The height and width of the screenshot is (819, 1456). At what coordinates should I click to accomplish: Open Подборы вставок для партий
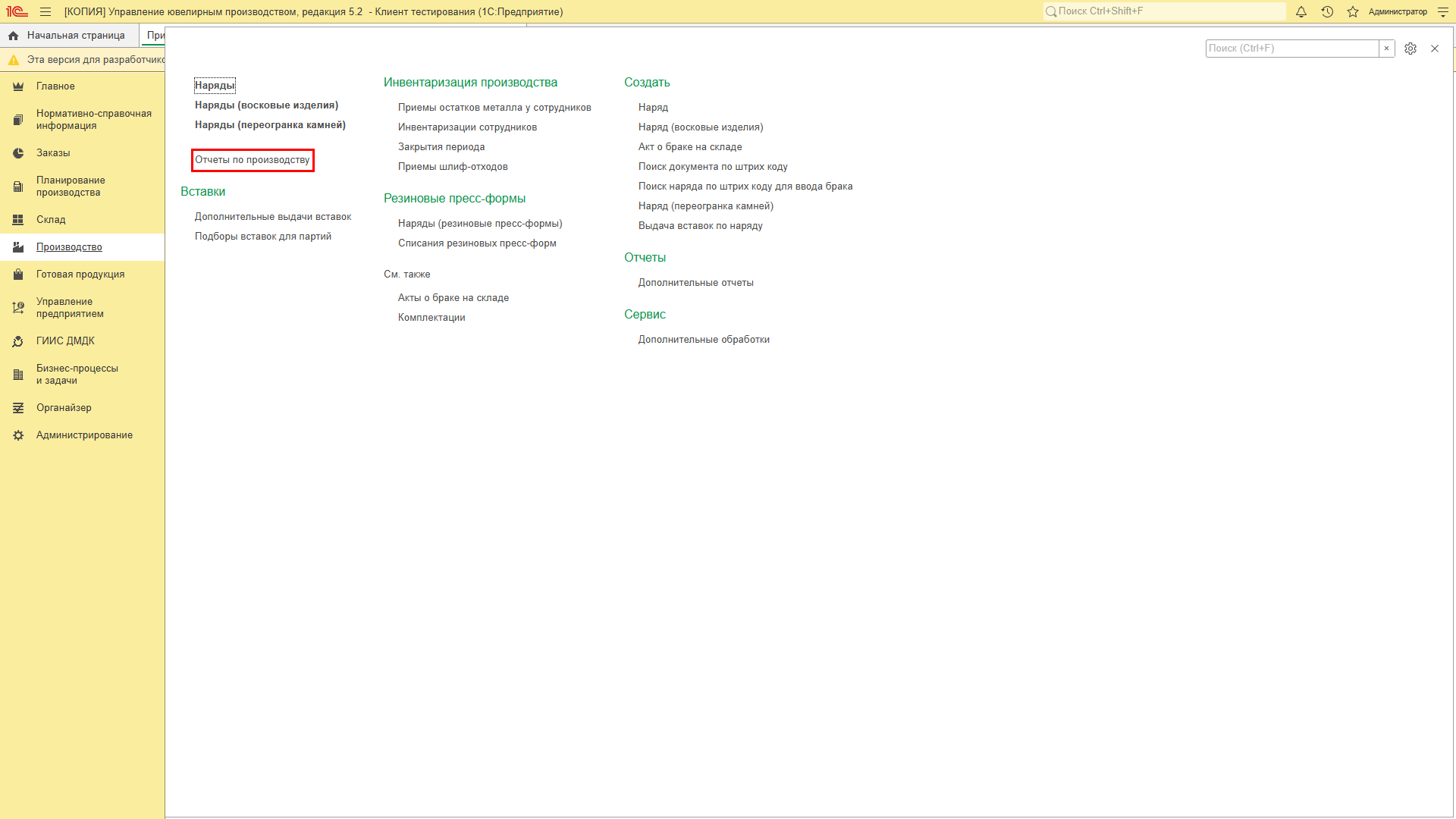(x=263, y=237)
